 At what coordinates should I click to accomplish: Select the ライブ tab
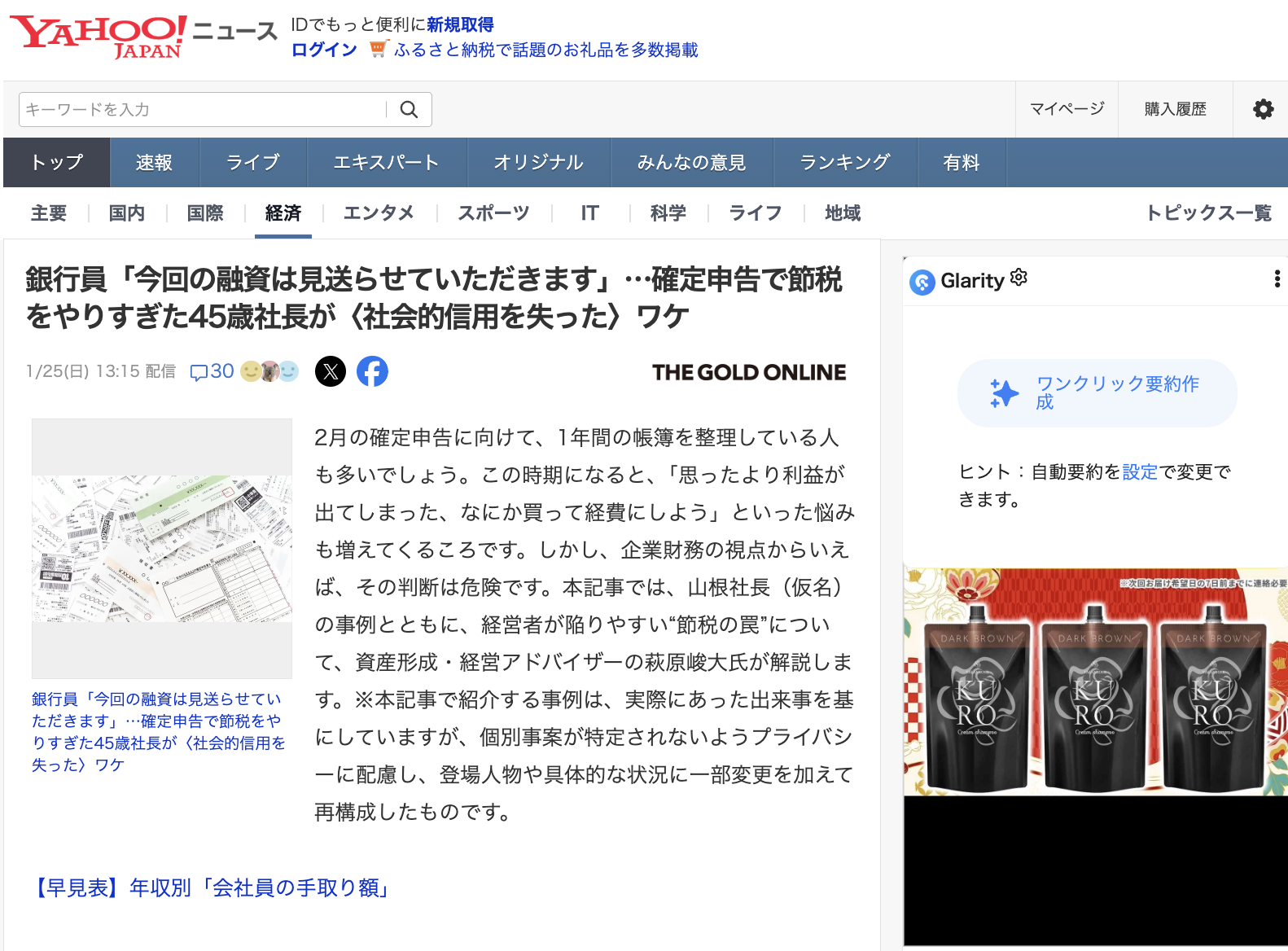252,162
